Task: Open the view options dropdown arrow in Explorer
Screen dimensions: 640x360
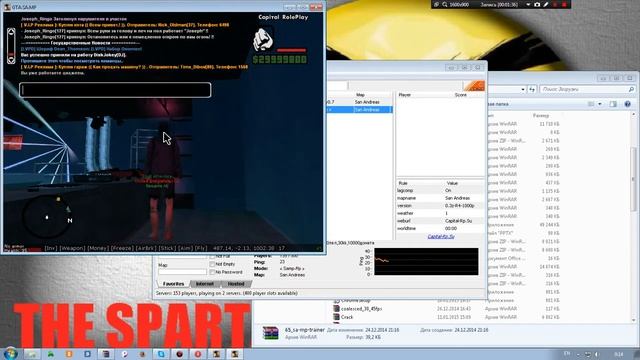Action: coord(600,104)
